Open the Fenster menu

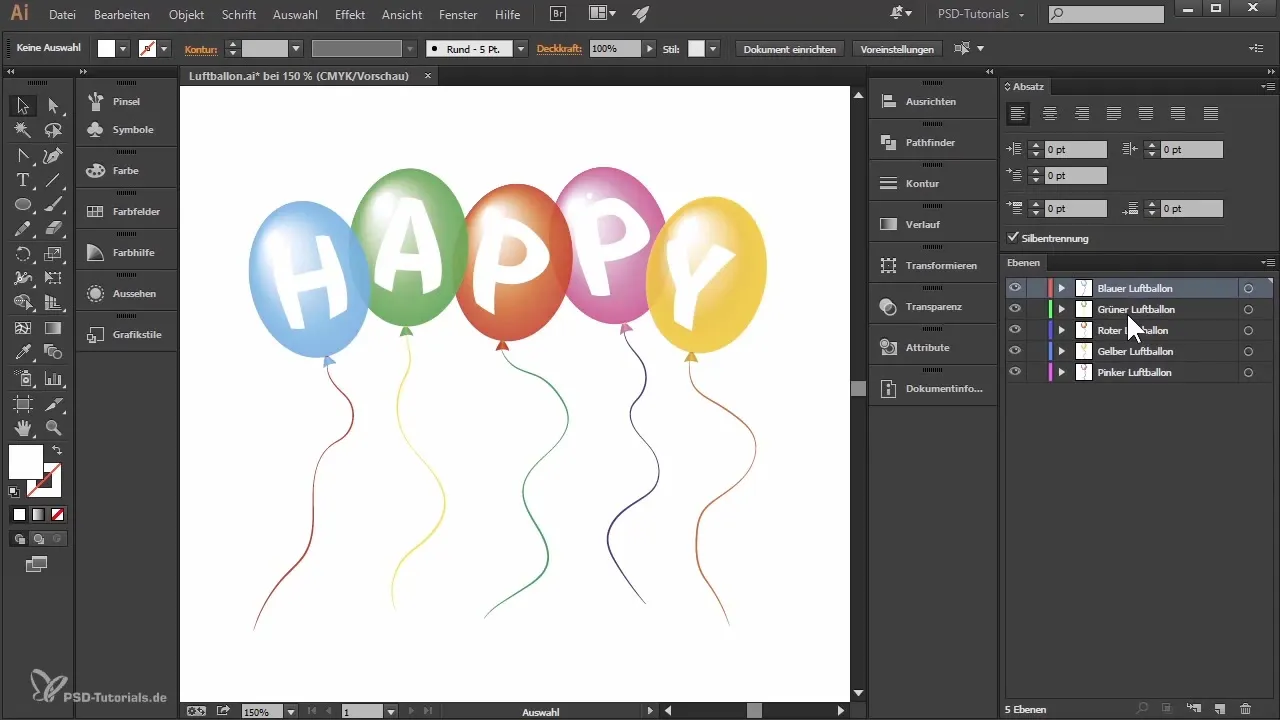coord(458,15)
